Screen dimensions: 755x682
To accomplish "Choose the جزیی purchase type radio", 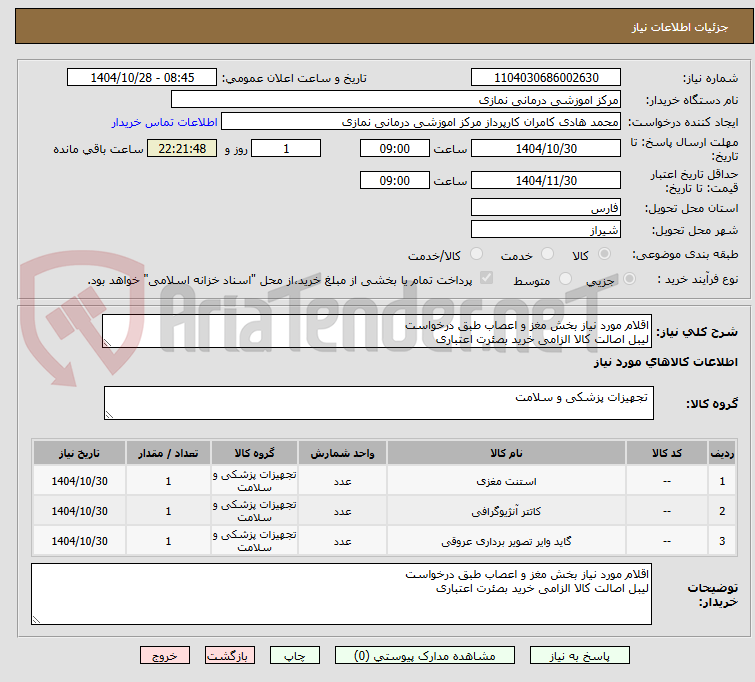I will click(629, 279).
